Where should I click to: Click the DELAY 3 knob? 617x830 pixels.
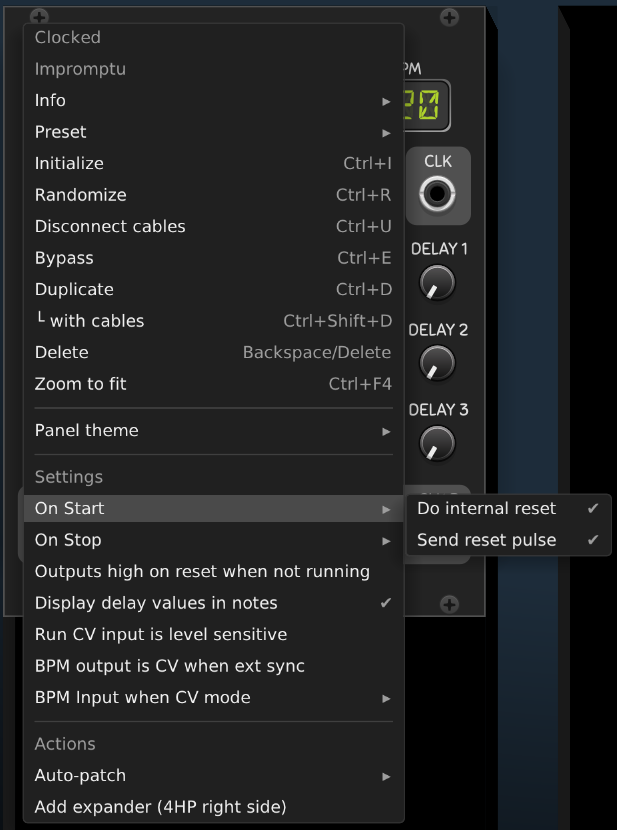(437, 443)
